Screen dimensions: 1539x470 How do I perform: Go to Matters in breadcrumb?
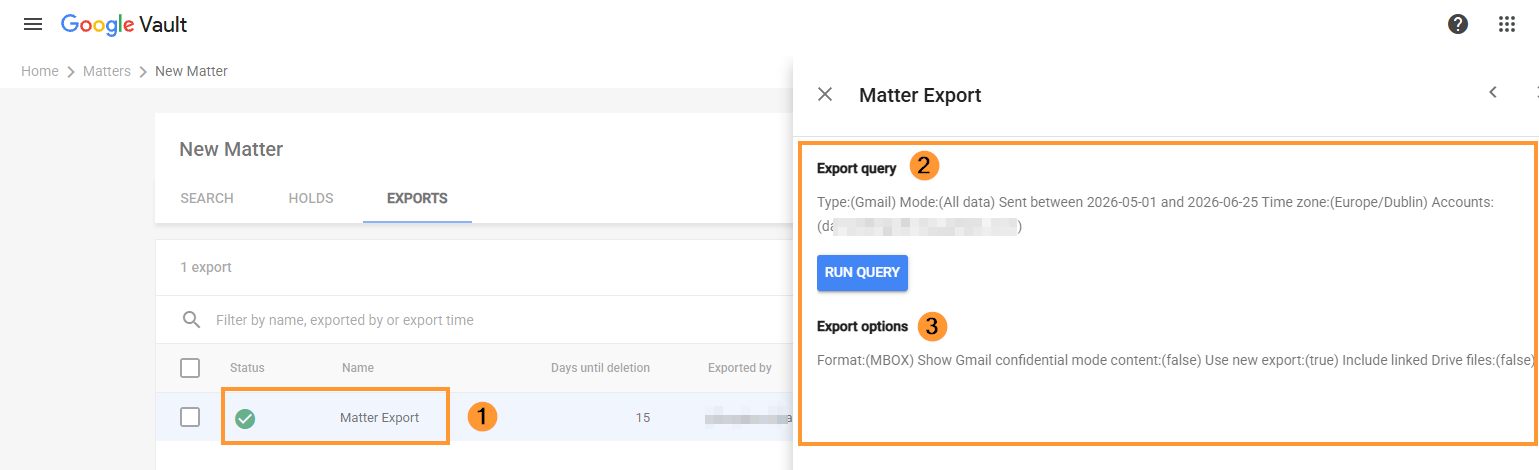coord(107,71)
